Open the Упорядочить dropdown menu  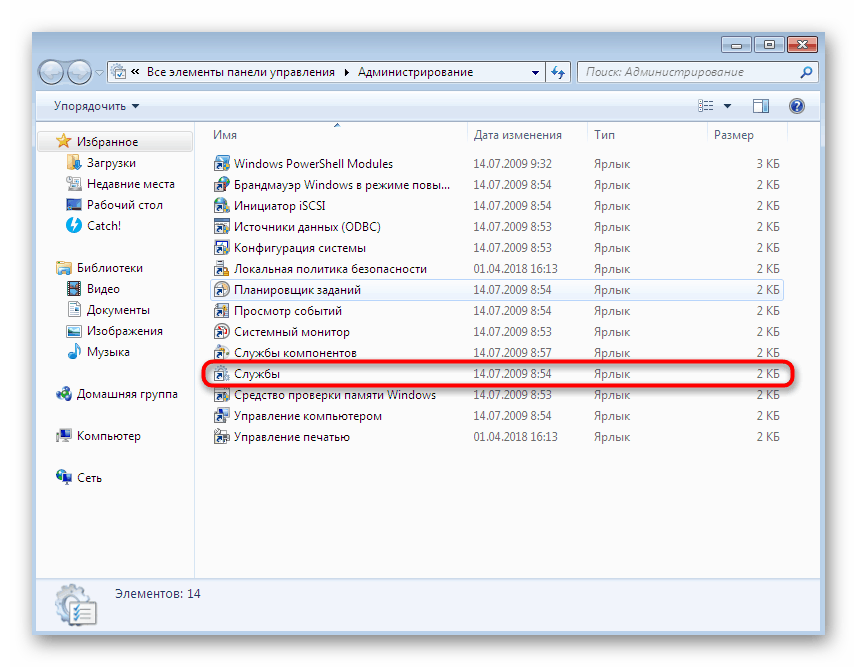[x=96, y=106]
